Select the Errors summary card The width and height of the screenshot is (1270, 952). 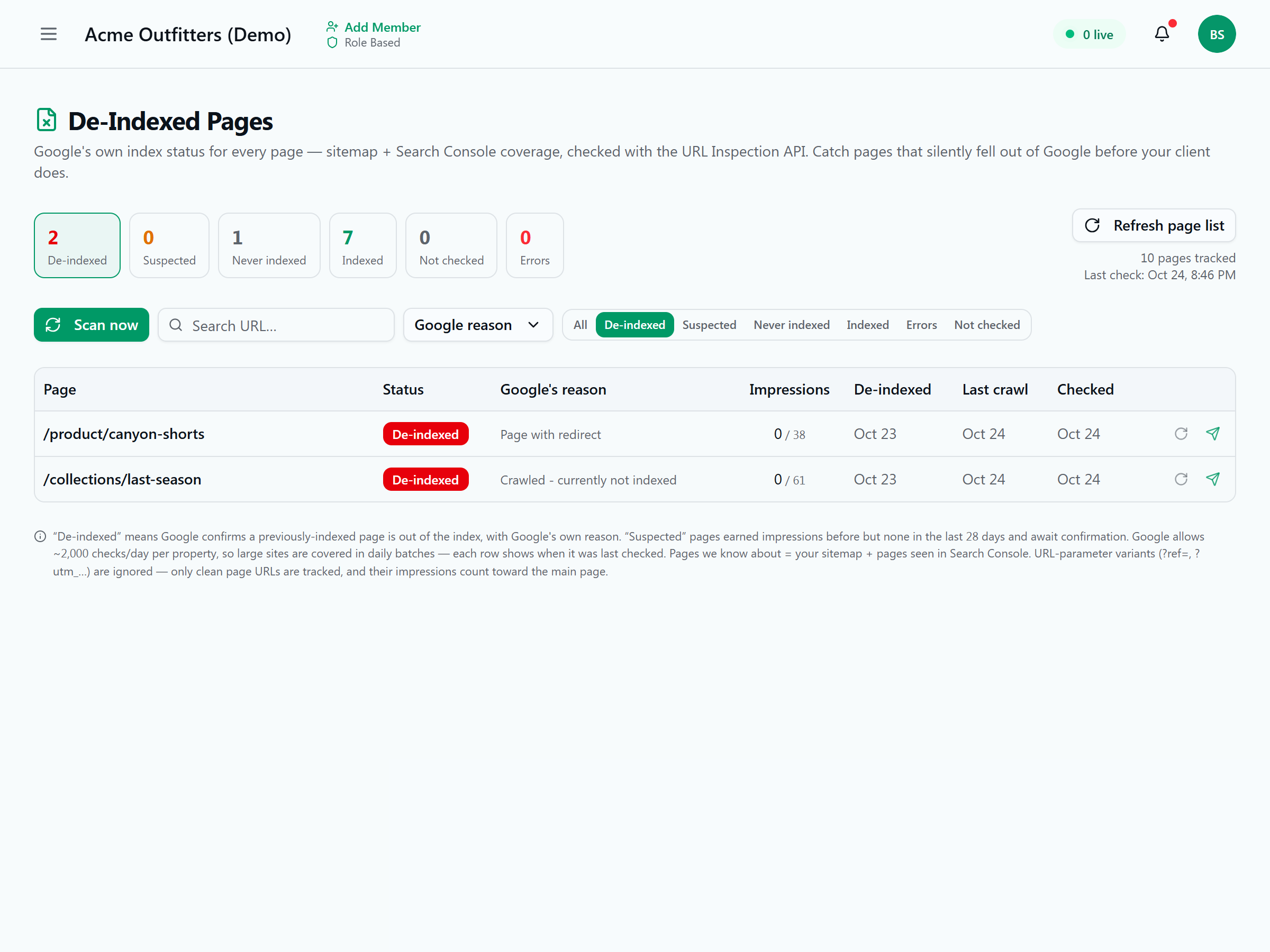tap(534, 245)
